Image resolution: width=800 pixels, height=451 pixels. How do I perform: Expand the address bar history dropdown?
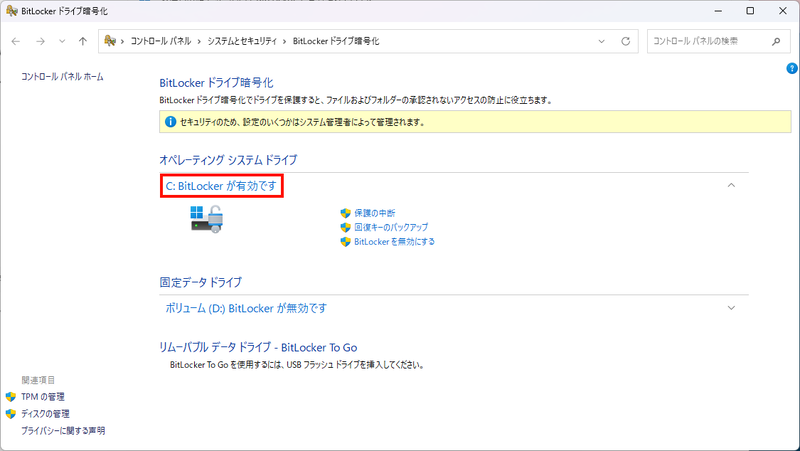(x=602, y=41)
